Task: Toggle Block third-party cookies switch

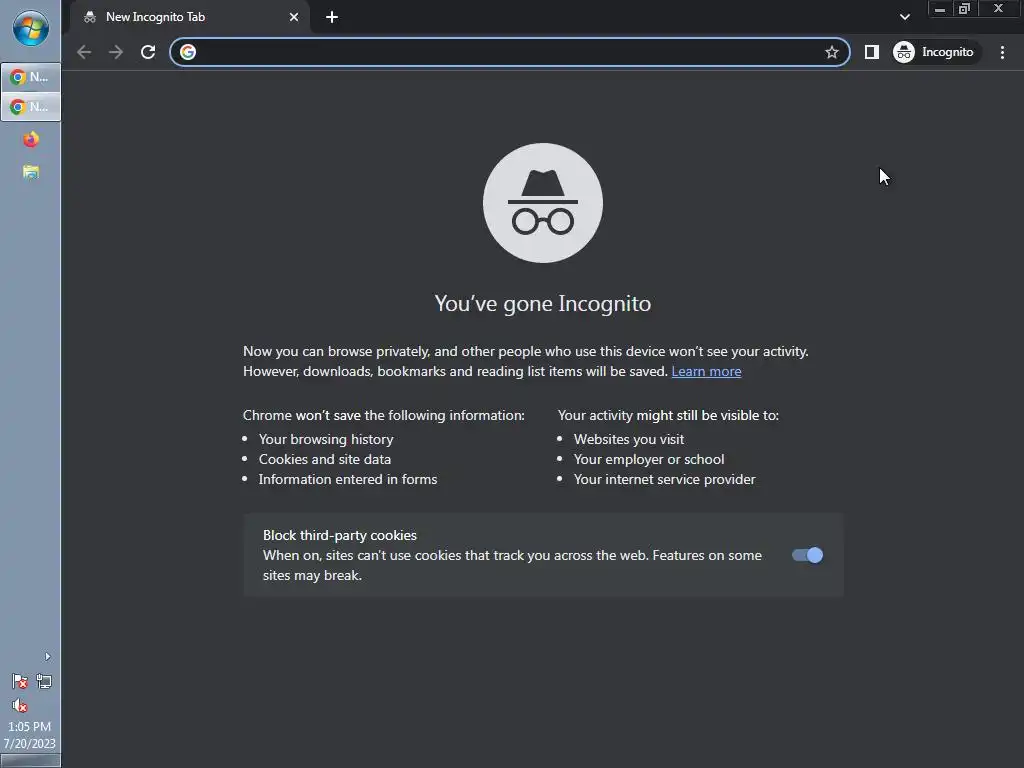Action: (807, 555)
